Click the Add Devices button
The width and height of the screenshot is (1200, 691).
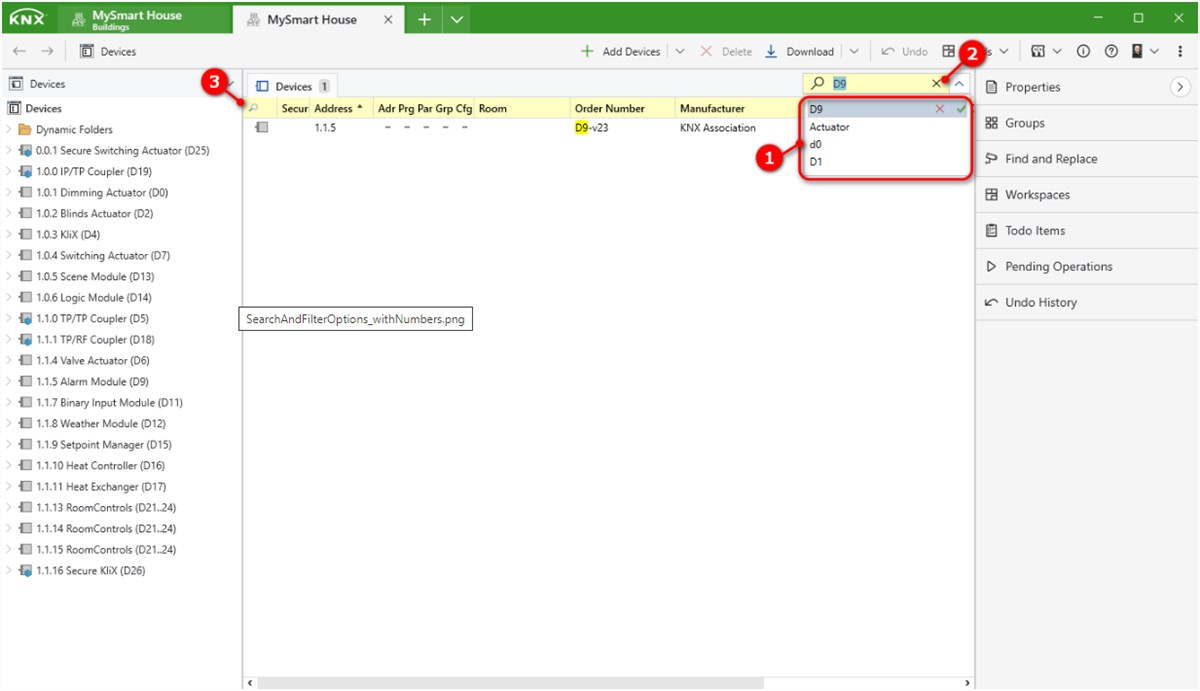tap(620, 51)
